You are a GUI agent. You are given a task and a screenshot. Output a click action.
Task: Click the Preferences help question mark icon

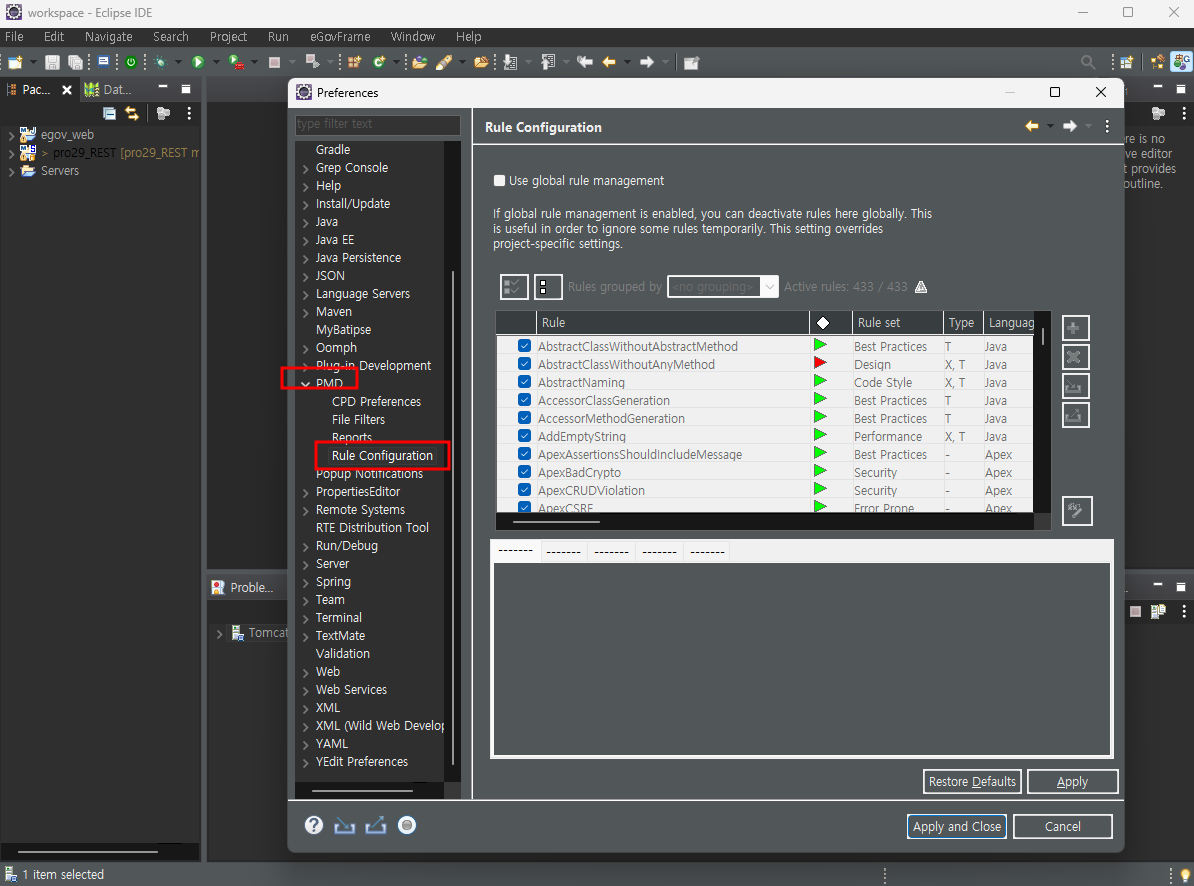(x=314, y=825)
